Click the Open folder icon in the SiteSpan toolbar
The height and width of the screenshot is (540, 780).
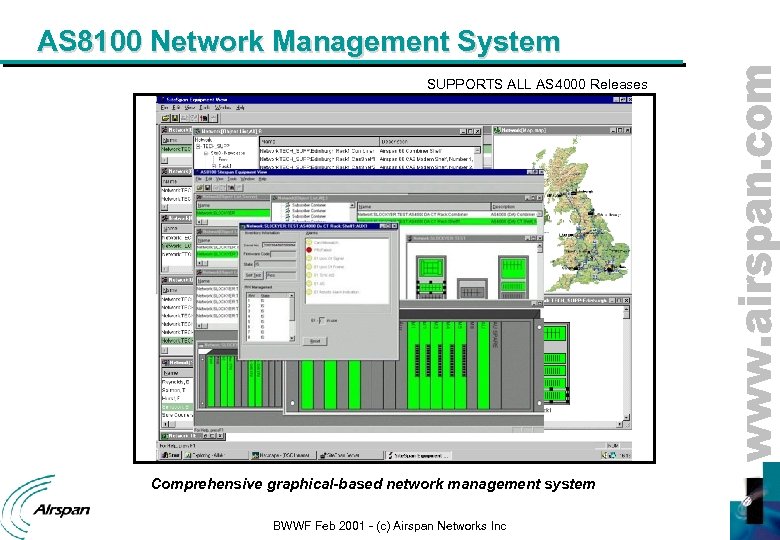(x=166, y=118)
